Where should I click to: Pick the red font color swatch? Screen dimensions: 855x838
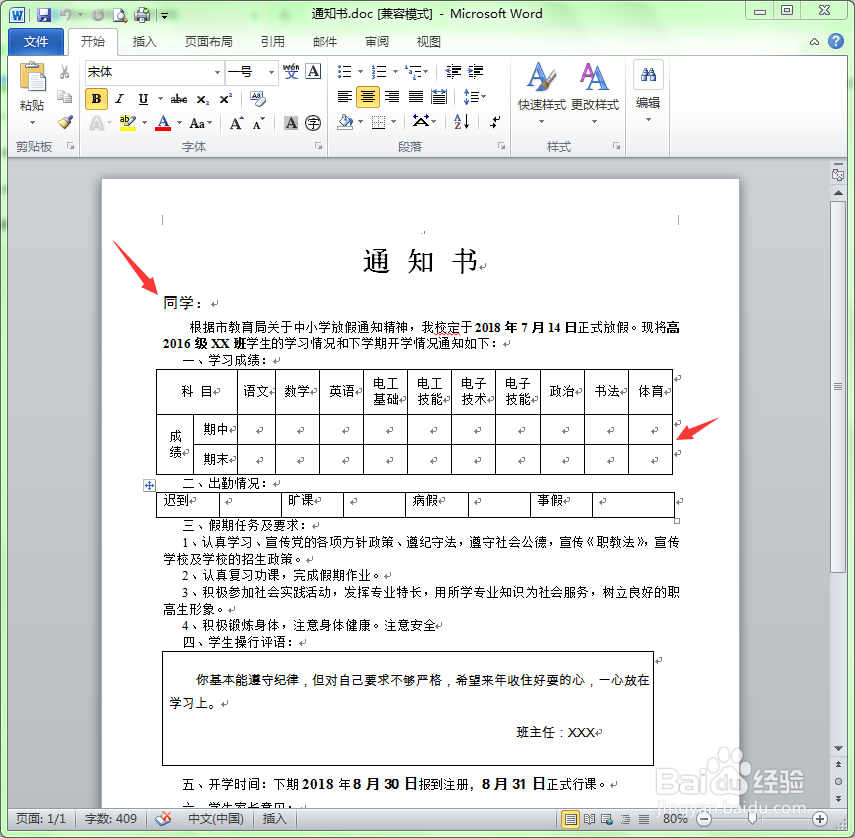point(163,123)
